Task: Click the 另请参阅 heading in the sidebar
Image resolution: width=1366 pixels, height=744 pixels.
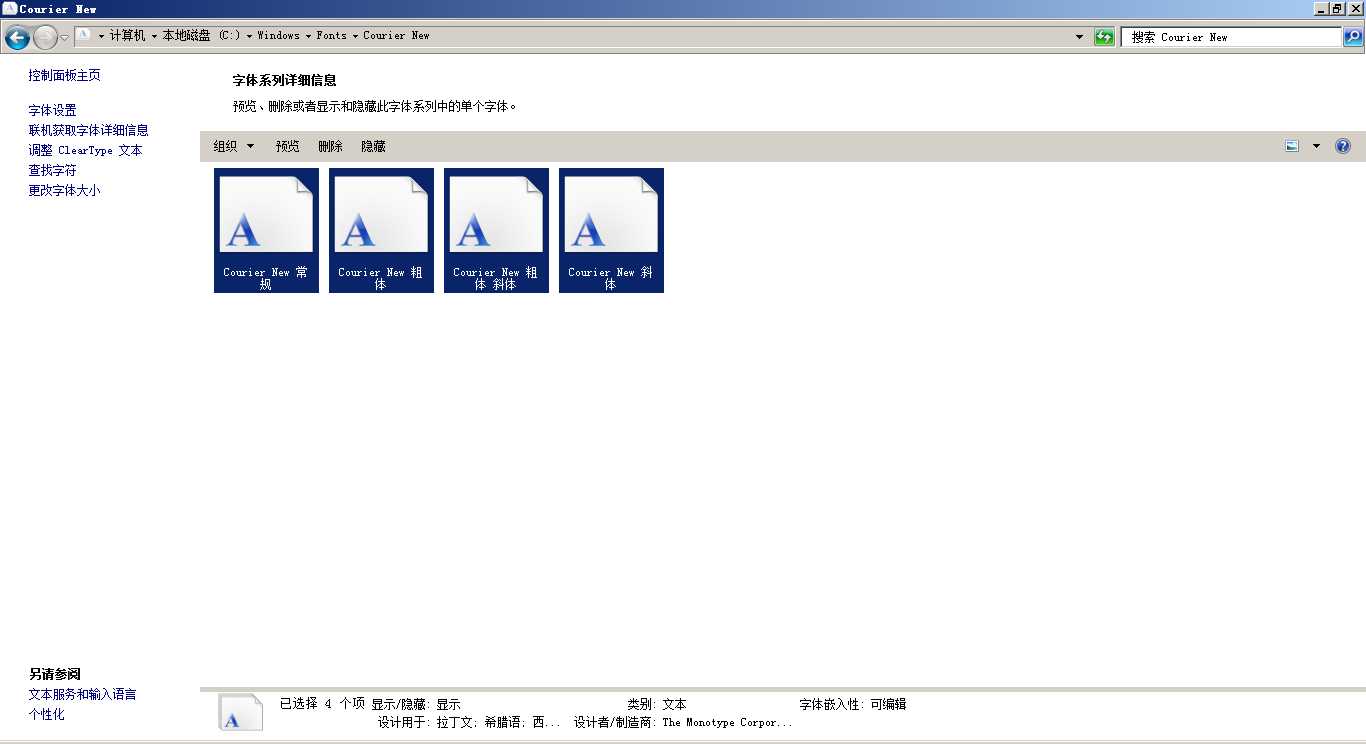Action: click(x=54, y=674)
